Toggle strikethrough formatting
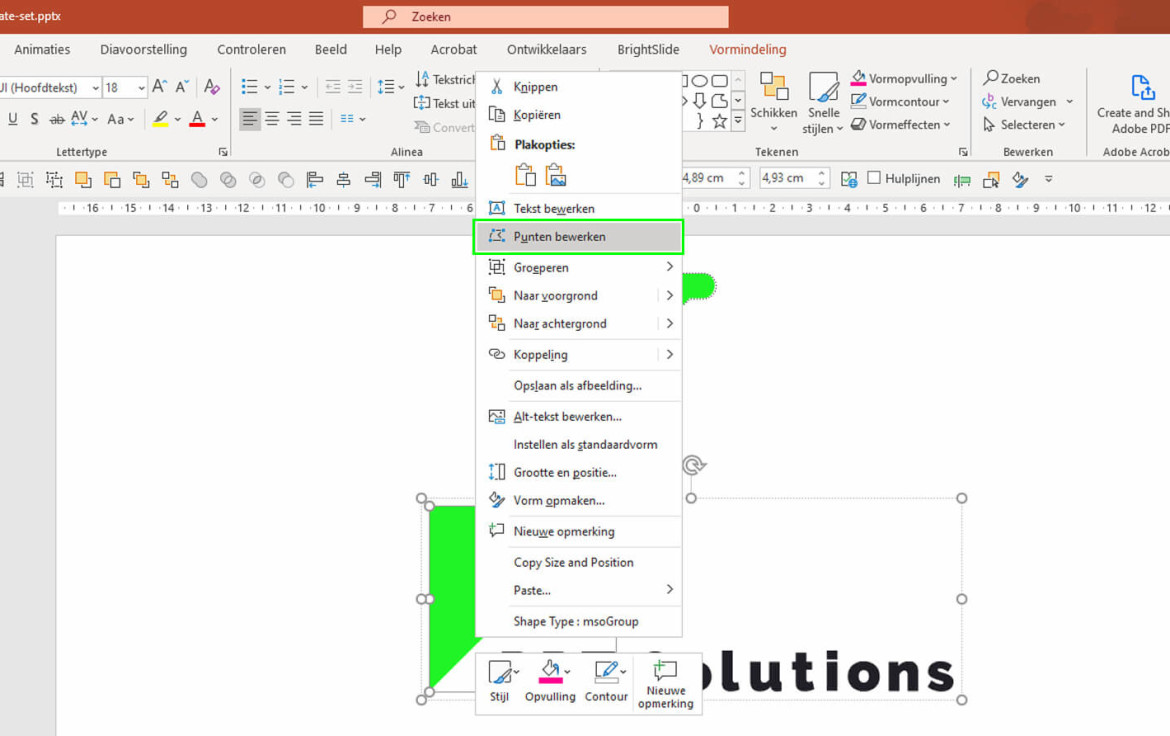This screenshot has height=736, width=1170. click(x=57, y=118)
